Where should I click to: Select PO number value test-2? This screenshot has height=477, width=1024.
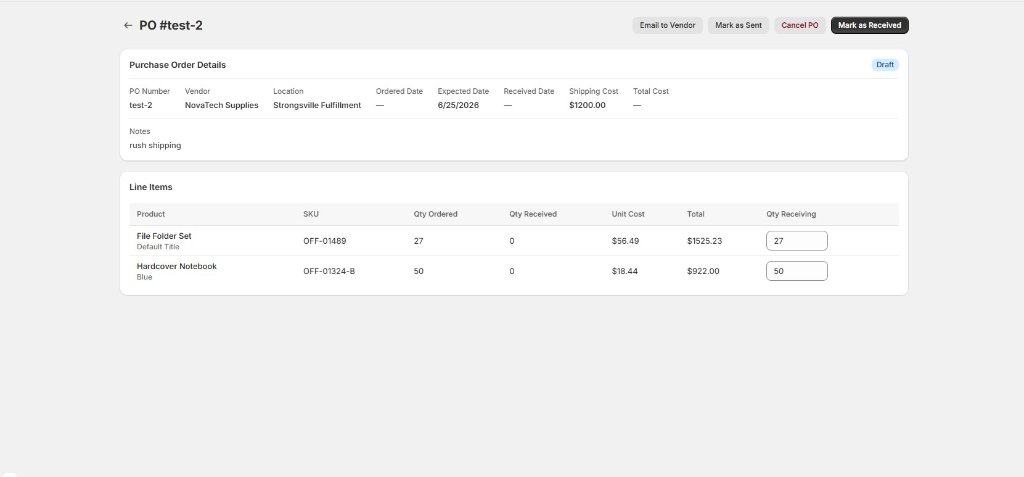pos(141,105)
